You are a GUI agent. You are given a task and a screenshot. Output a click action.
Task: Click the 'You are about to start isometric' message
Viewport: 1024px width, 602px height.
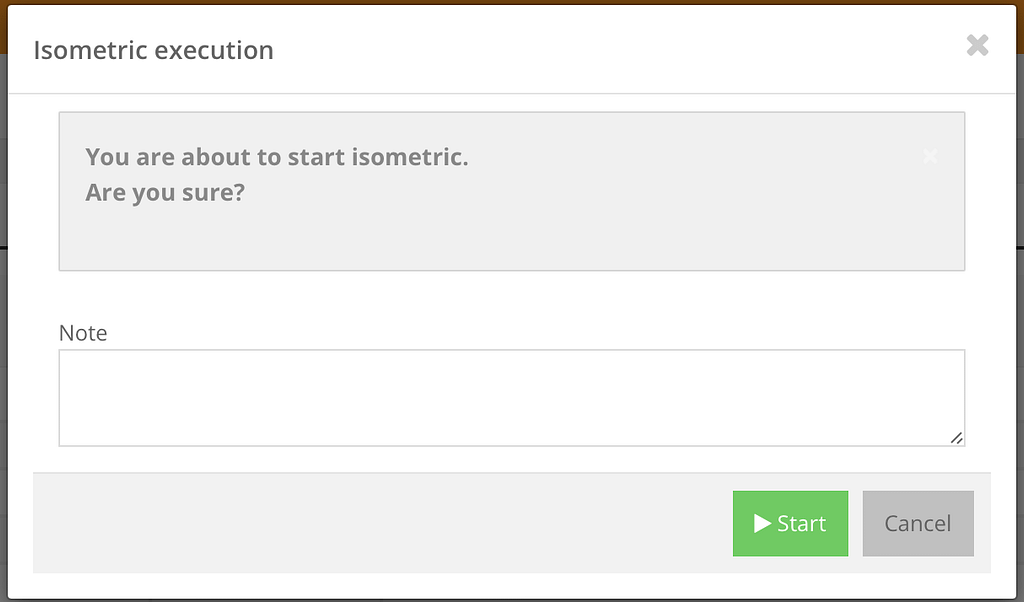[277, 157]
